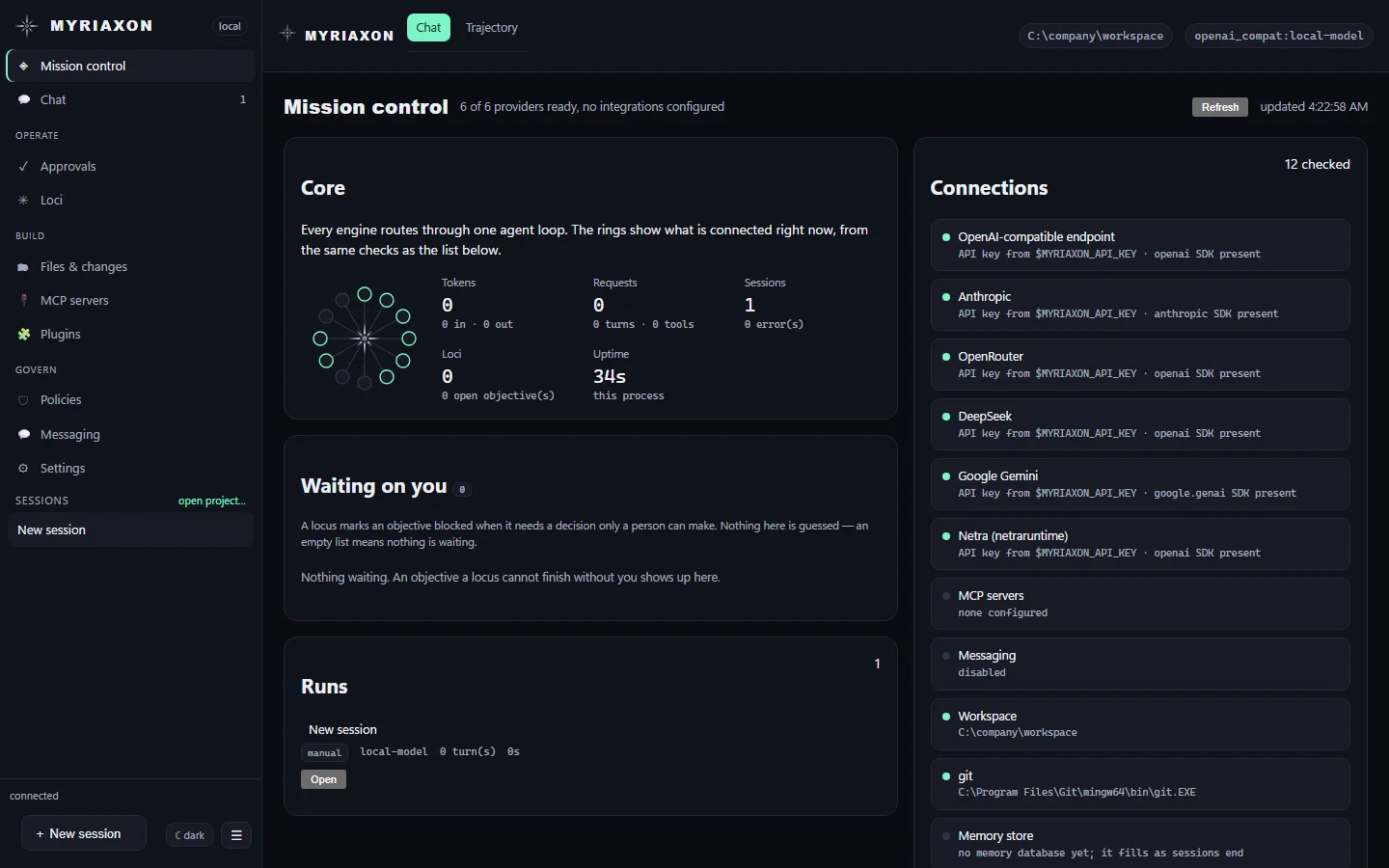Click the open project... link
The image size is (1389, 868).
point(212,501)
